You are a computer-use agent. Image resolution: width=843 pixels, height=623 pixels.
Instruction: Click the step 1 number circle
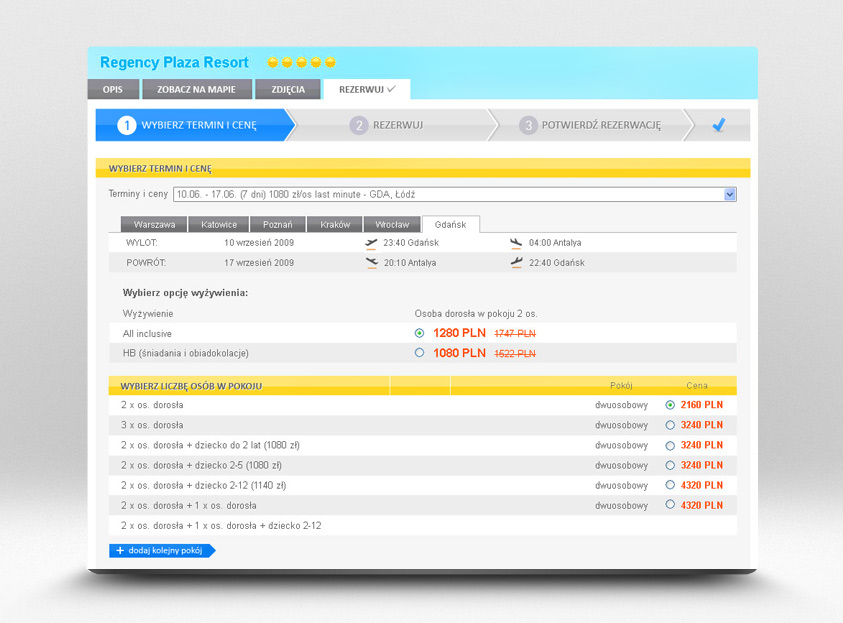click(x=127, y=125)
